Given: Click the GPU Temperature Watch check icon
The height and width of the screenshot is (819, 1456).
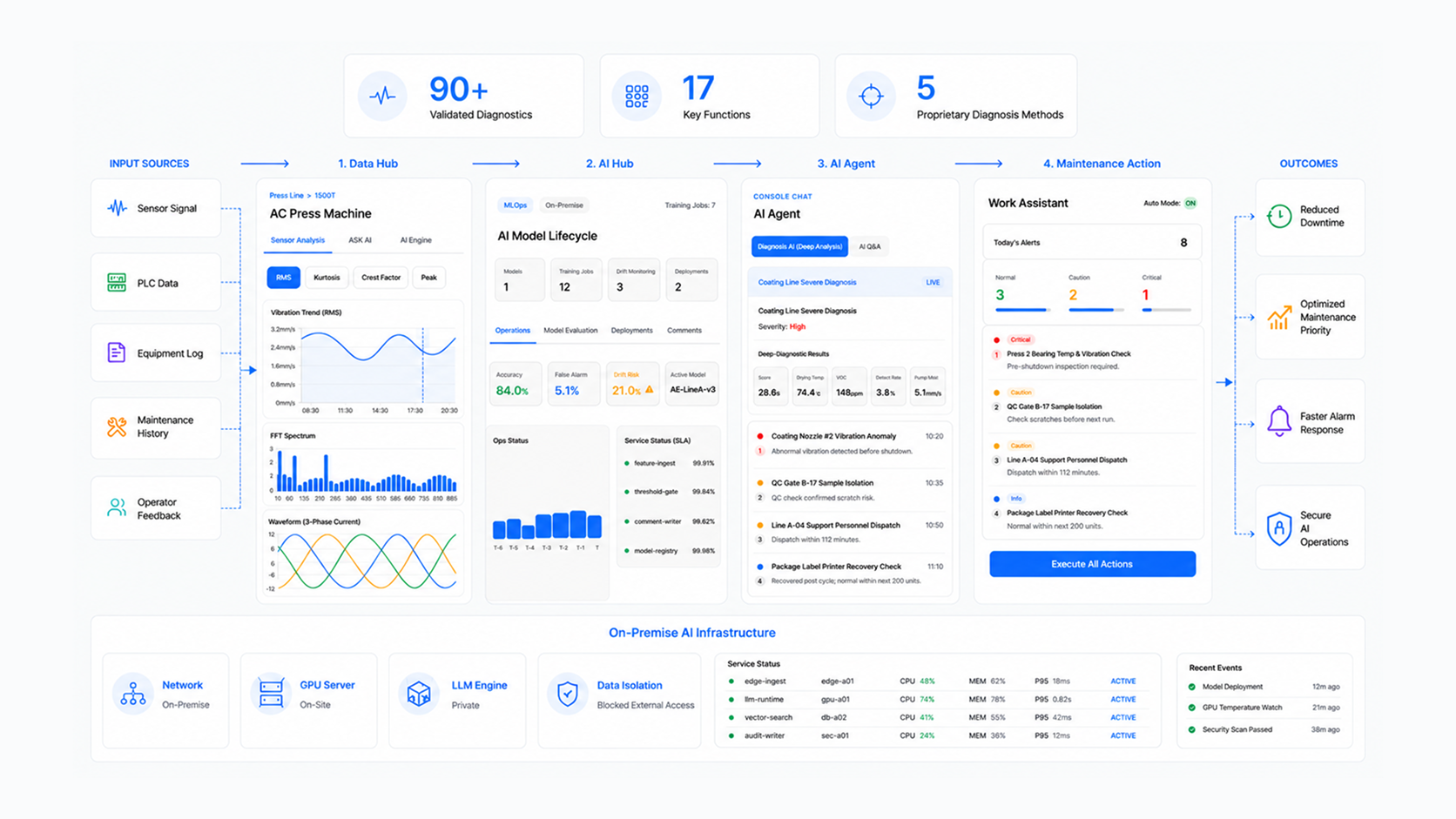Looking at the screenshot, I should pyautogui.click(x=1192, y=708).
